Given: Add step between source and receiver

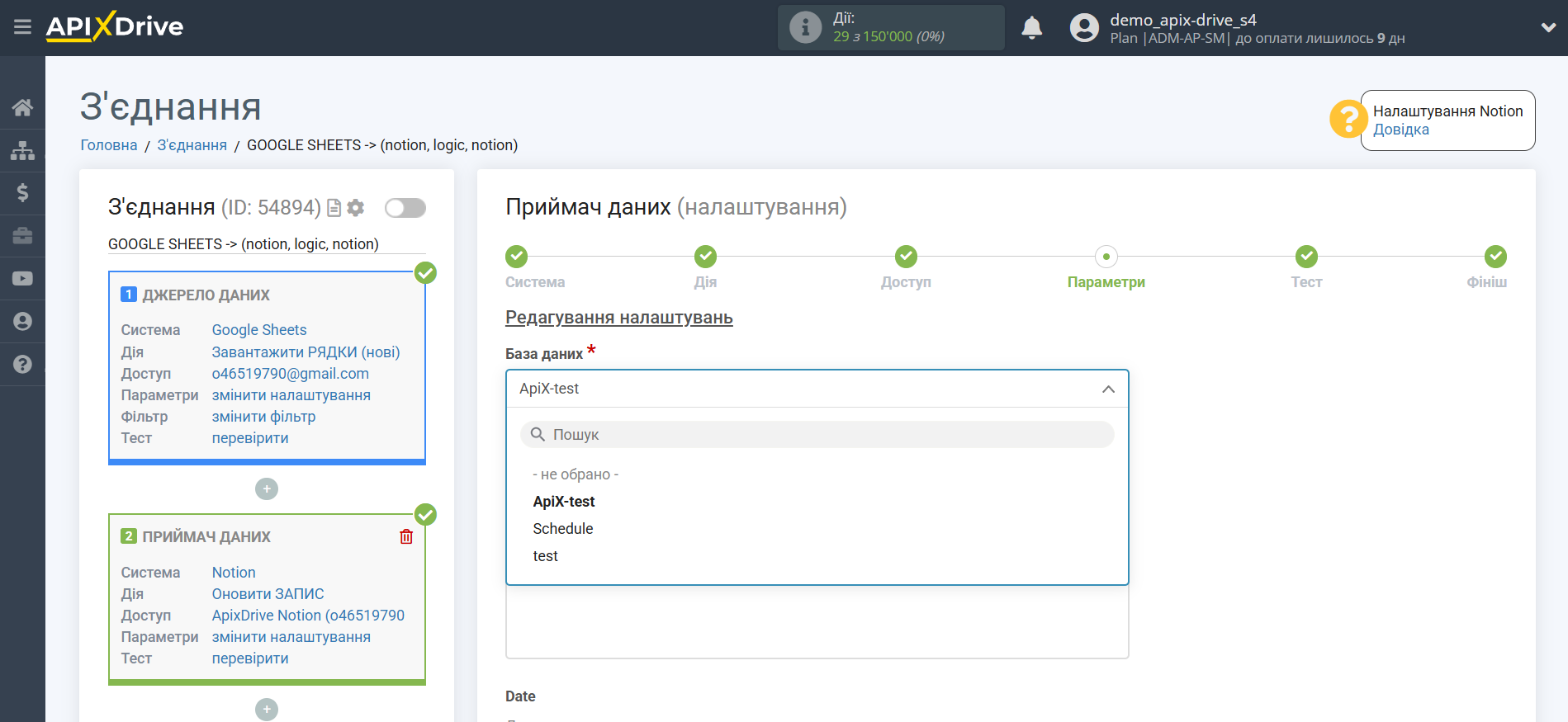Looking at the screenshot, I should 267,489.
